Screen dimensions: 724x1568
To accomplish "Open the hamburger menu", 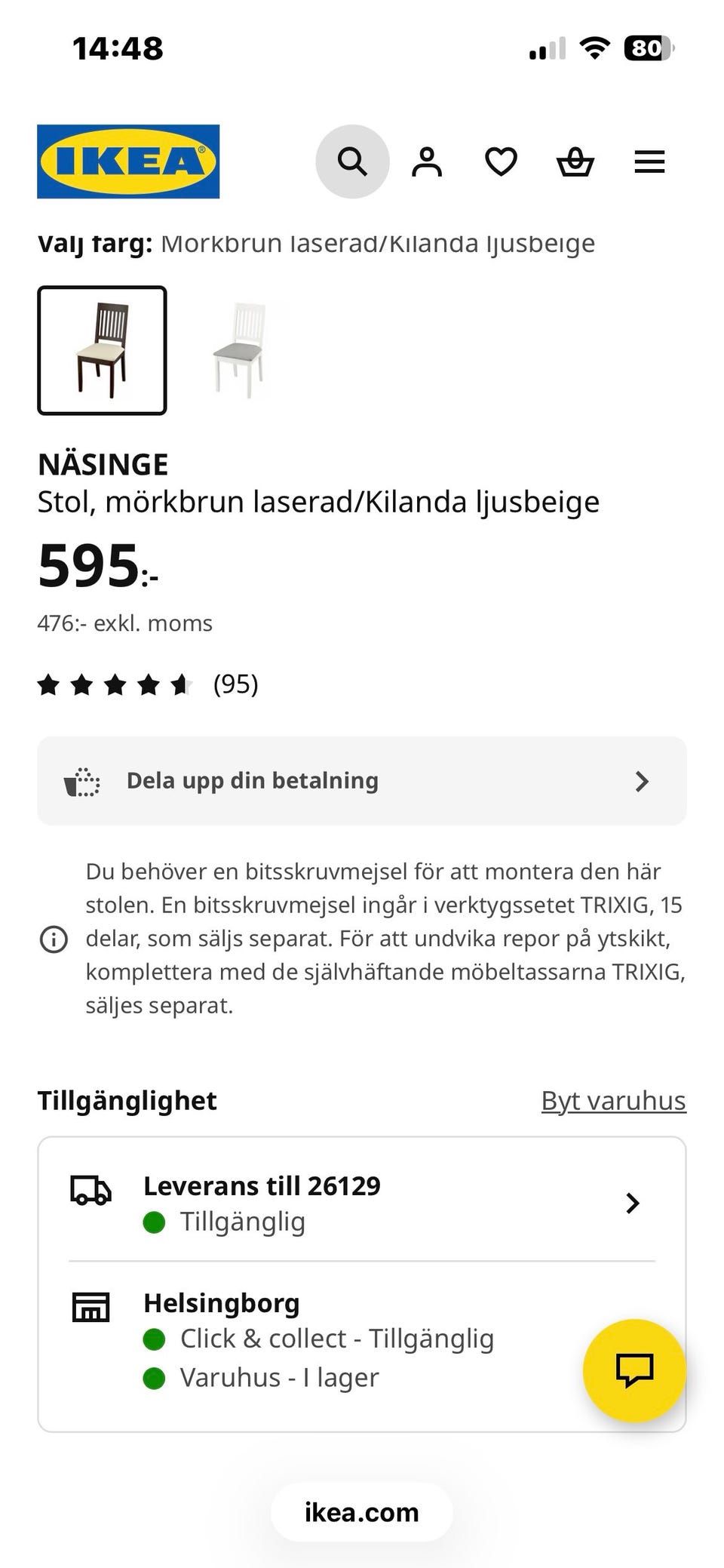I will click(649, 161).
